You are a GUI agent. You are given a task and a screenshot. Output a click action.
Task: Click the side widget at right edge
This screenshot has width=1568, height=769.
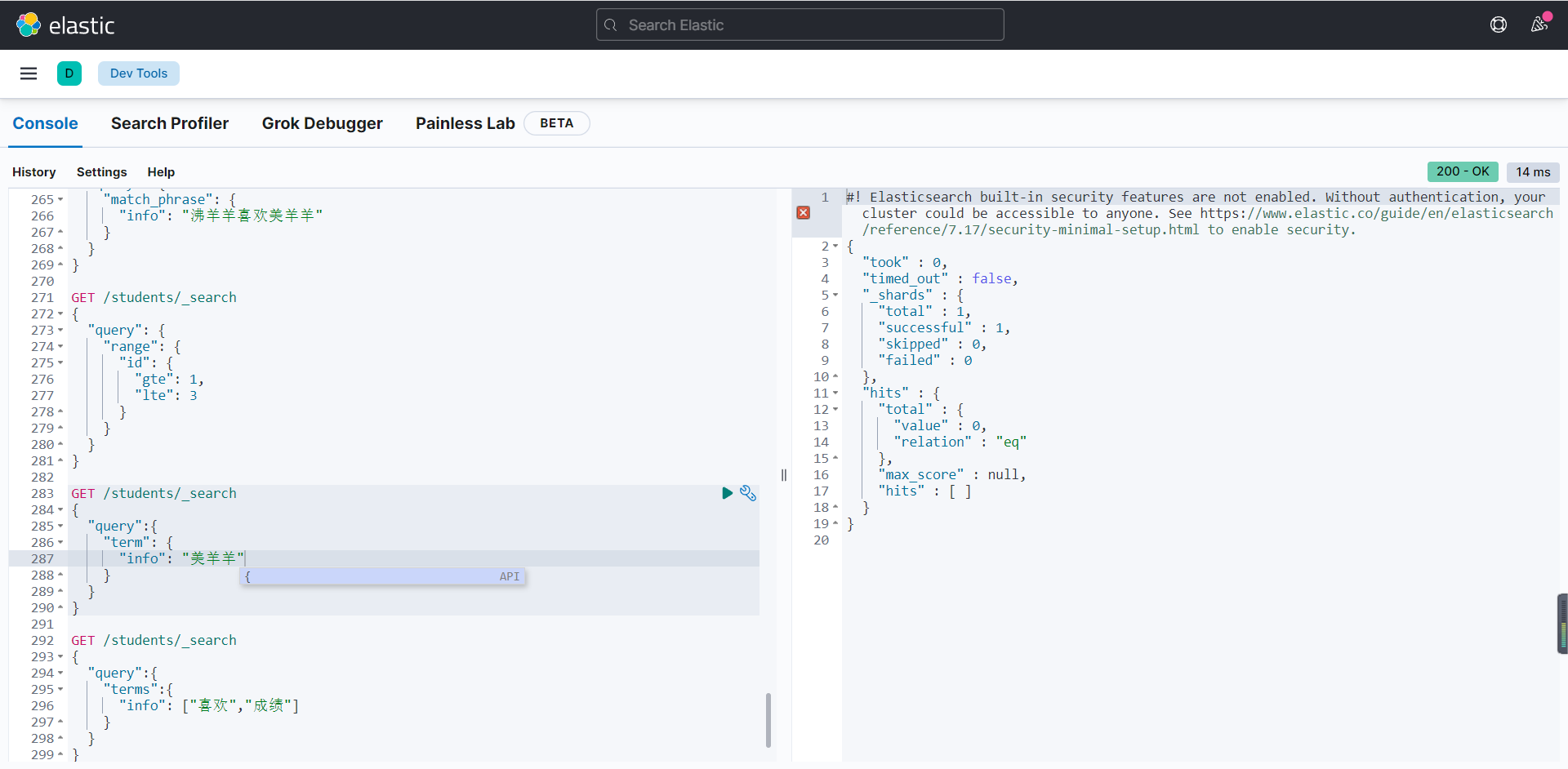tap(1562, 624)
